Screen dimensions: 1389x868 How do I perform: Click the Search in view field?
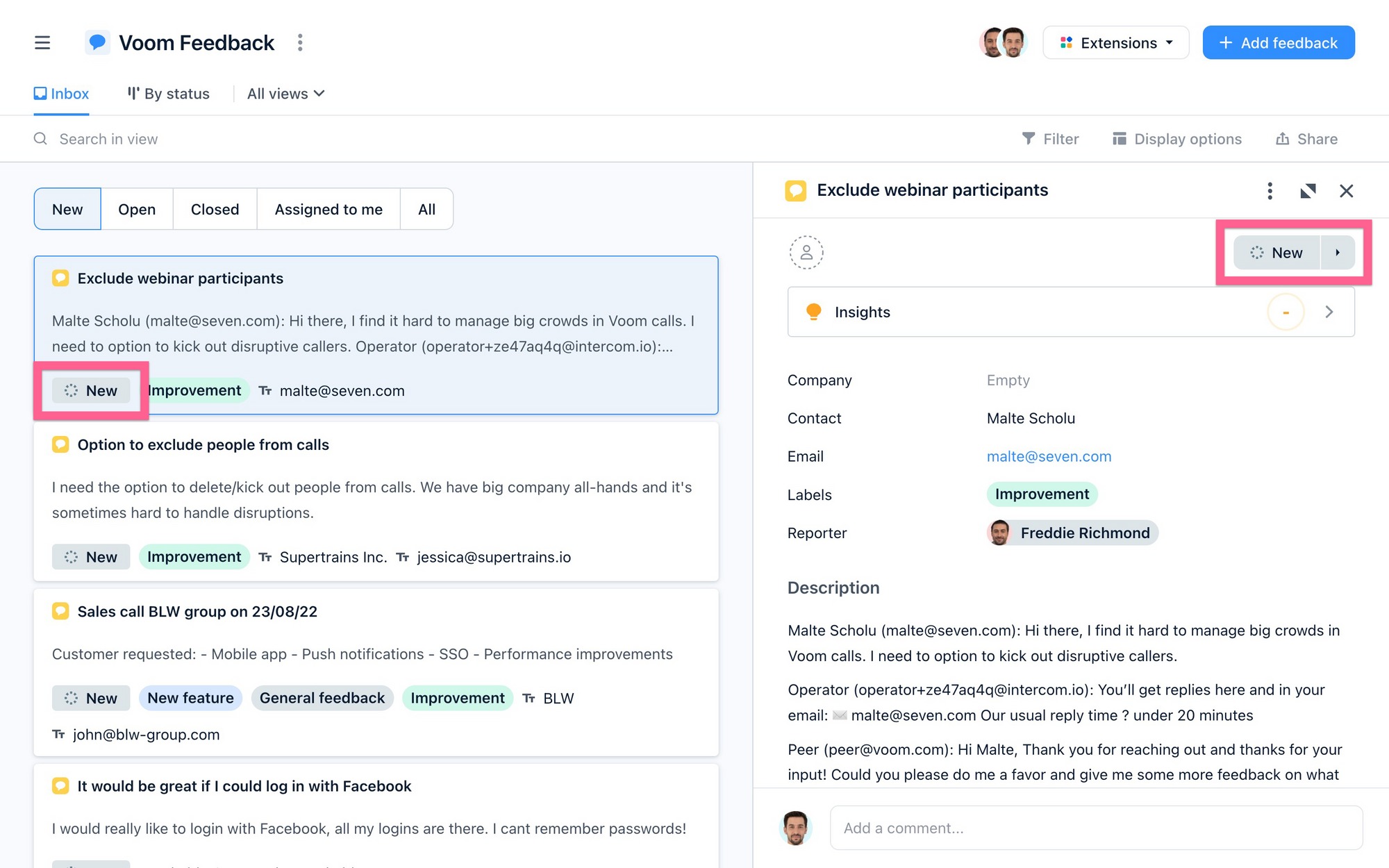[108, 139]
